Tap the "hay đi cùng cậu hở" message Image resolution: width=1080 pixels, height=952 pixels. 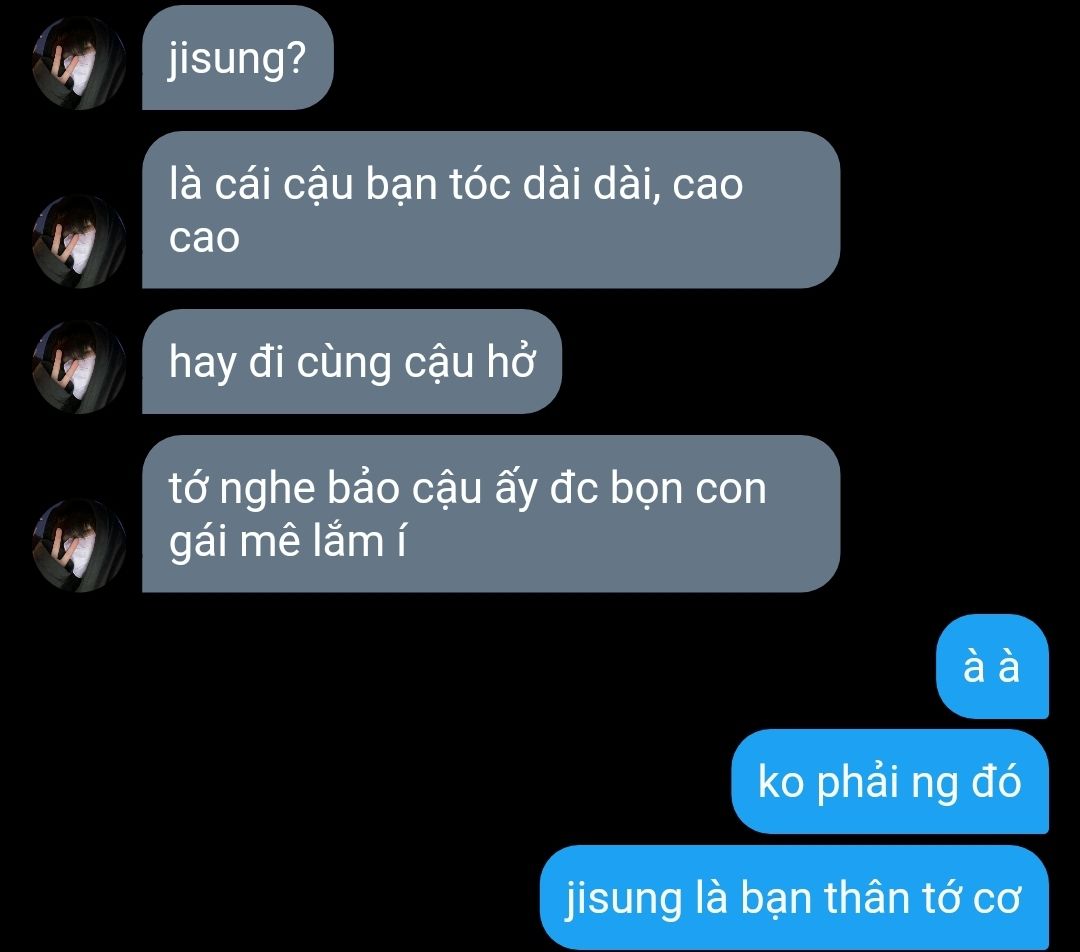(352, 362)
